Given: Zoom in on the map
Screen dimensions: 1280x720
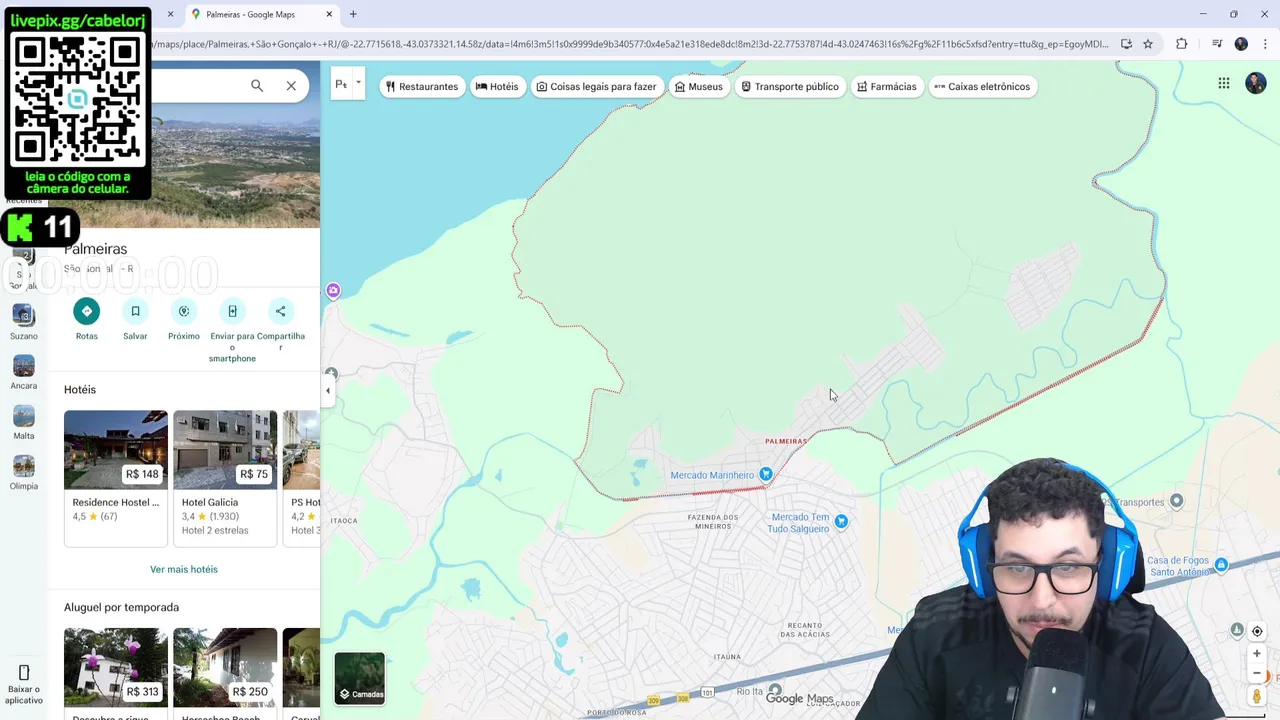Looking at the screenshot, I should tap(1257, 653).
